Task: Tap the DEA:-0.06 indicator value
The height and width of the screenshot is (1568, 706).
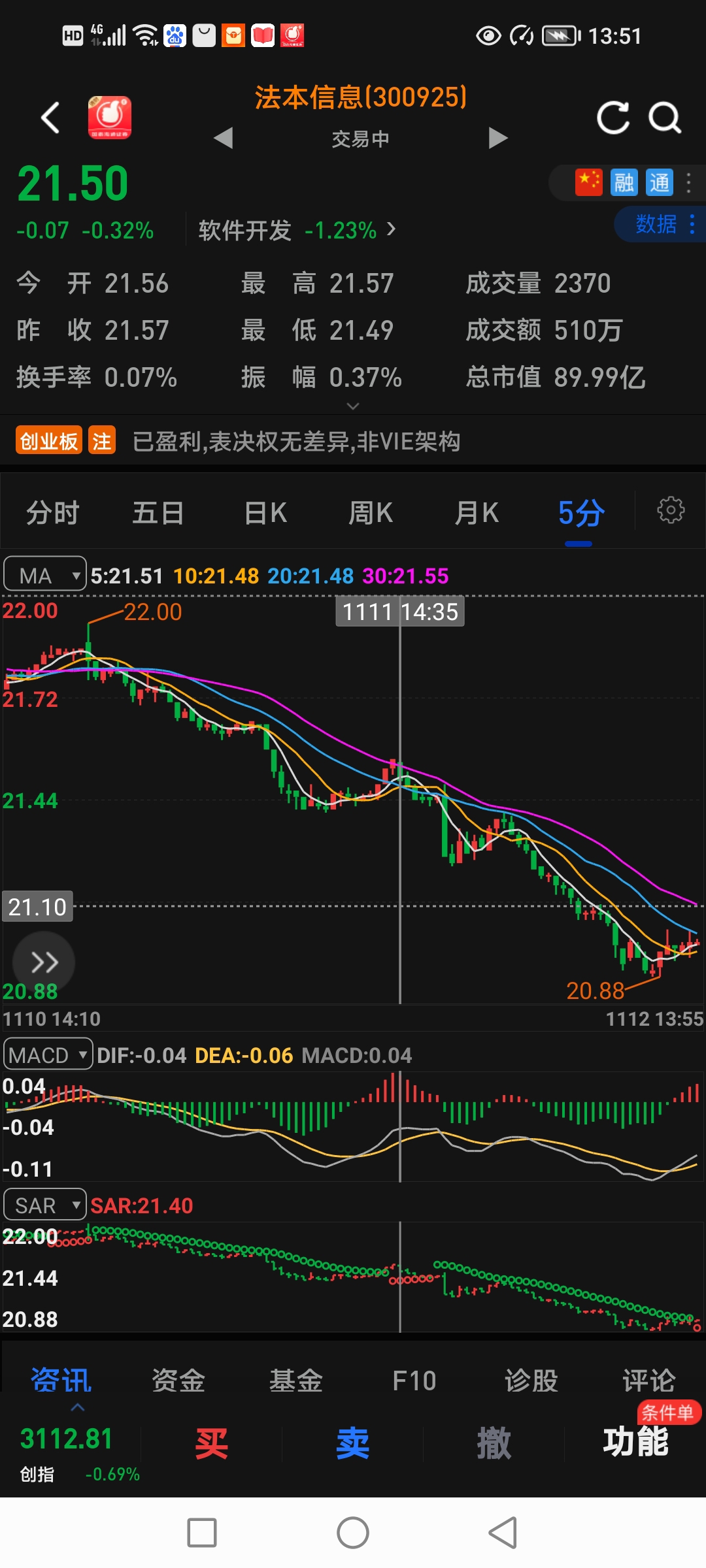Action: tap(244, 1055)
